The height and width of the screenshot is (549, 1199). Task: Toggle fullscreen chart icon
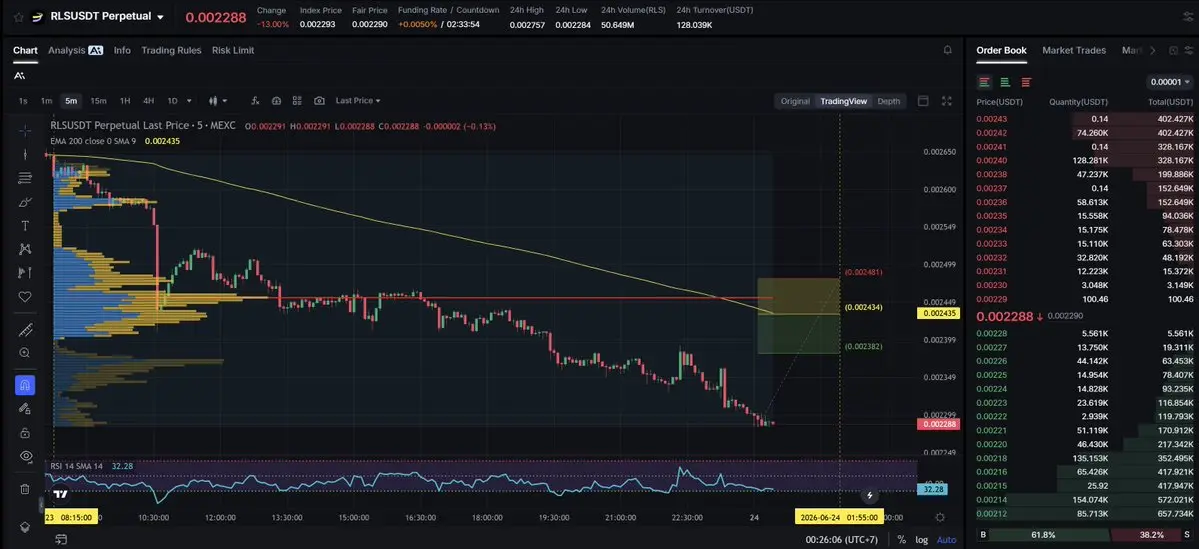947,101
